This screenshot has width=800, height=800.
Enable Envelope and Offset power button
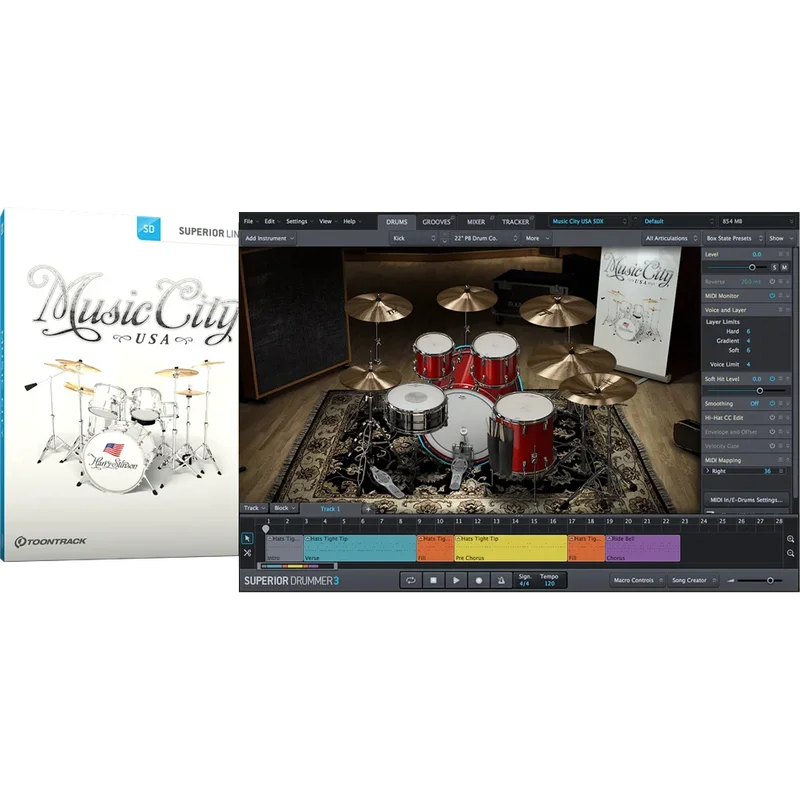[772, 432]
